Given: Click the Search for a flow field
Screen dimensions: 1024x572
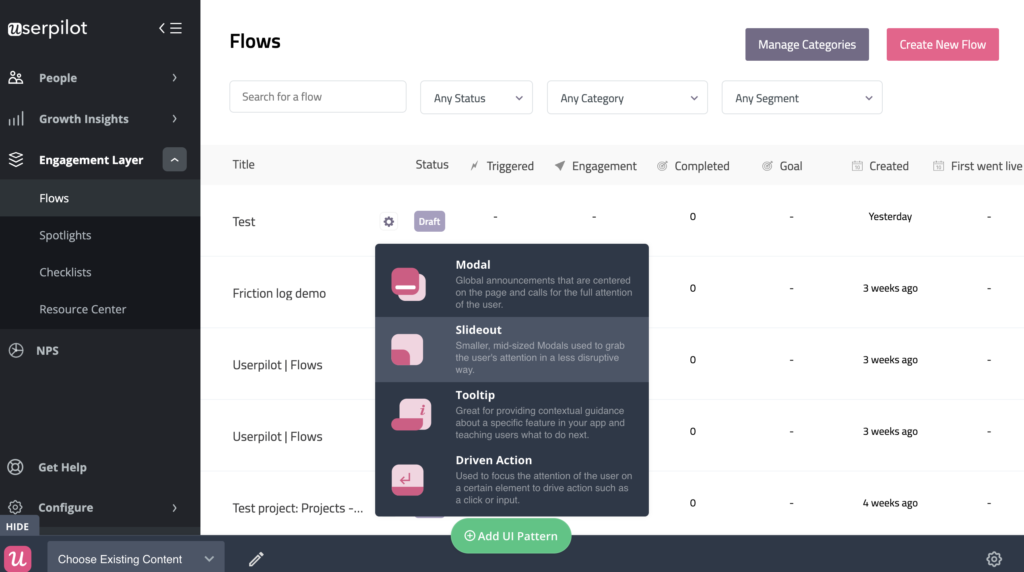Looking at the screenshot, I should [x=317, y=97].
